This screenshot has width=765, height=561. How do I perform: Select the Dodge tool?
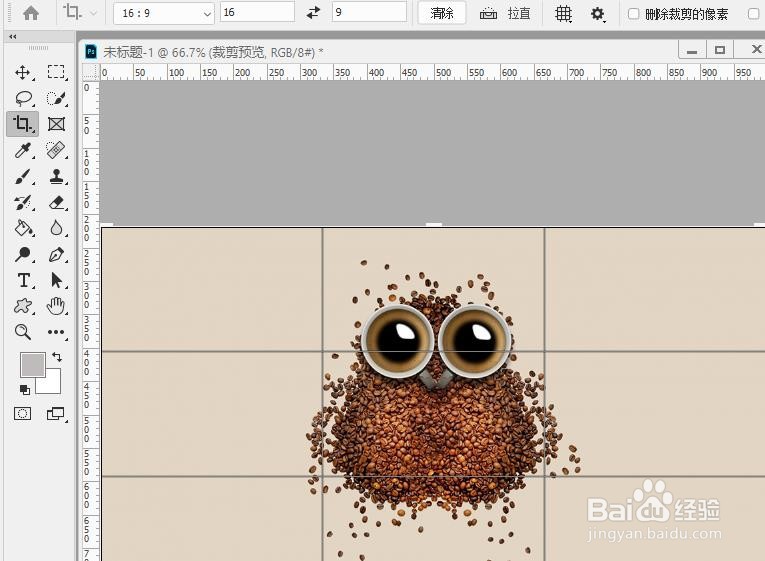tap(22, 254)
